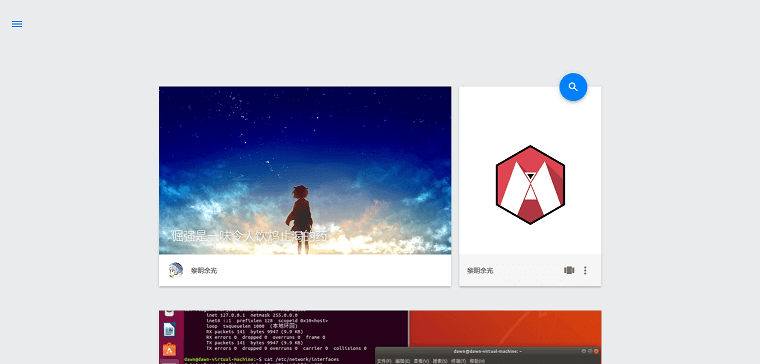
Task: Open the Ubuntu terminal screenshot post thumbnail
Action: (380, 337)
